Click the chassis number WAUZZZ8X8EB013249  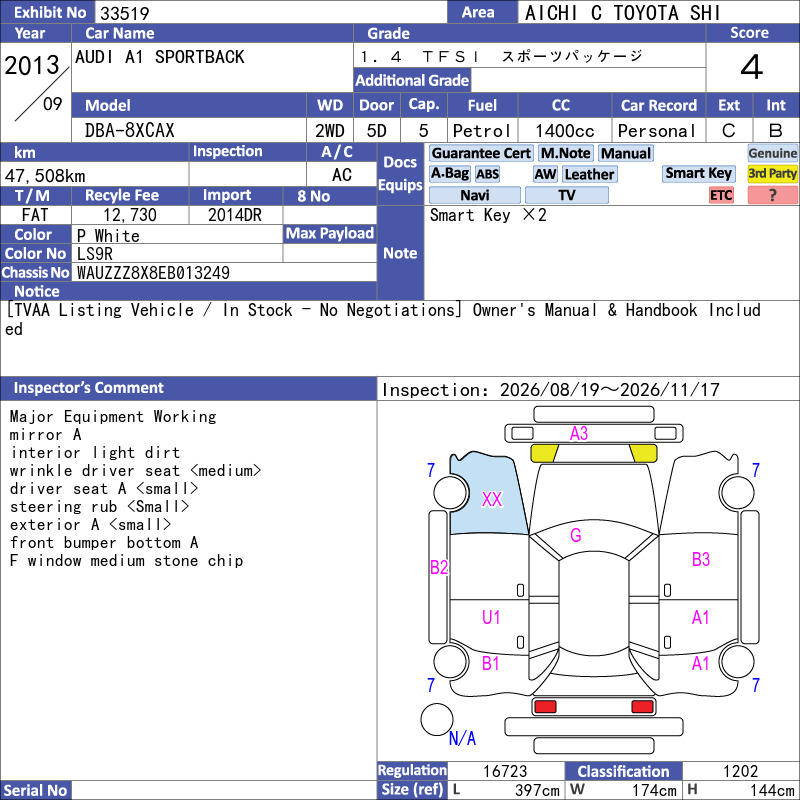pos(153,273)
